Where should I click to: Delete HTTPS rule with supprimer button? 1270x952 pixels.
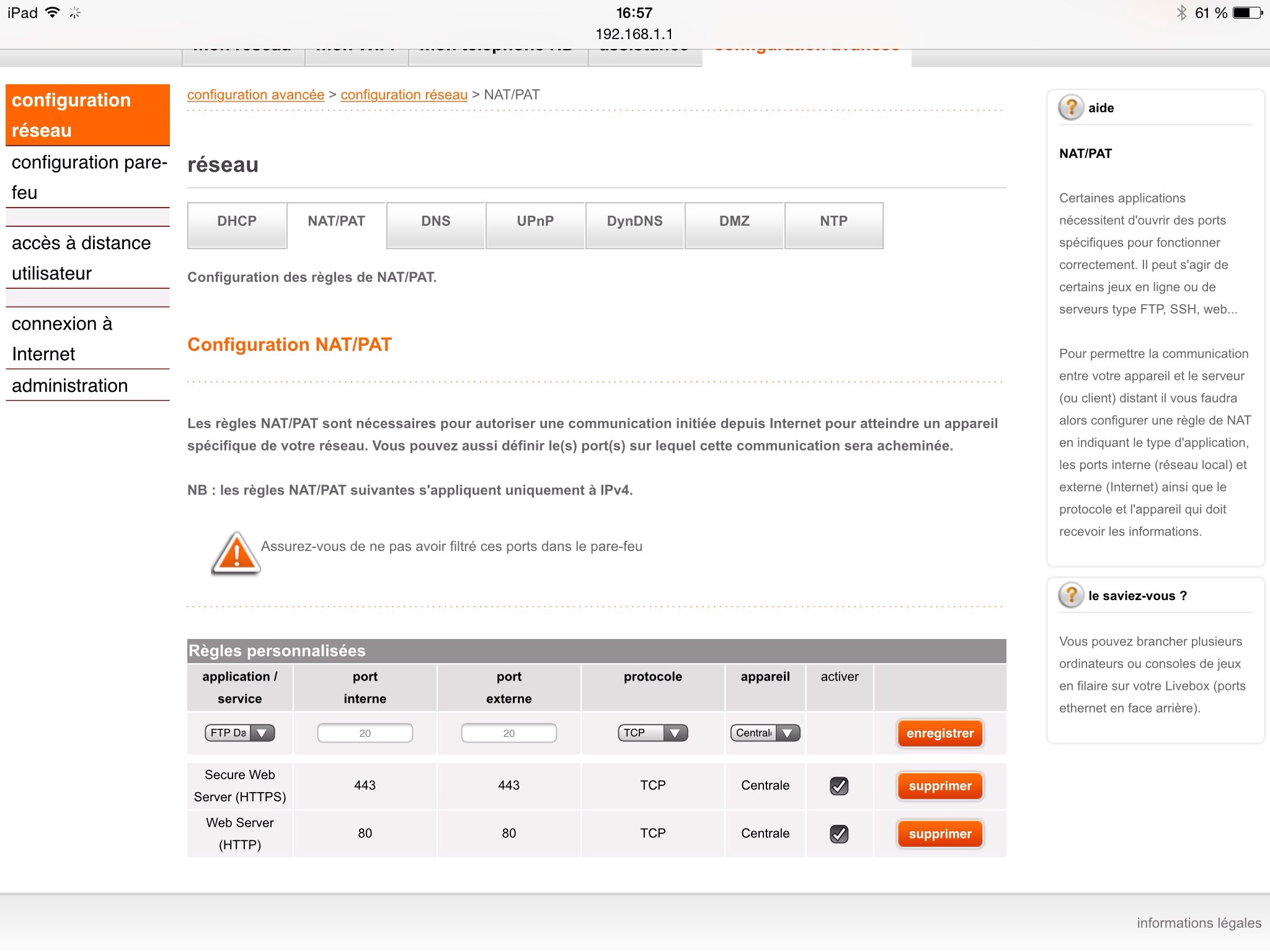(x=939, y=786)
